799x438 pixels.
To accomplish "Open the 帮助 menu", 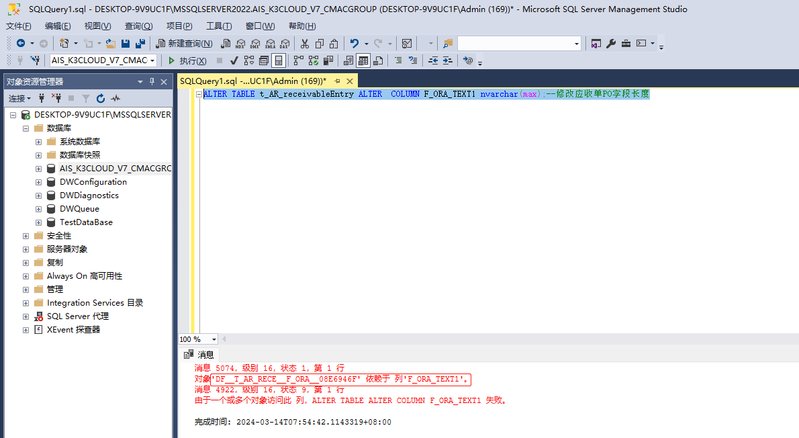I will (x=302, y=26).
